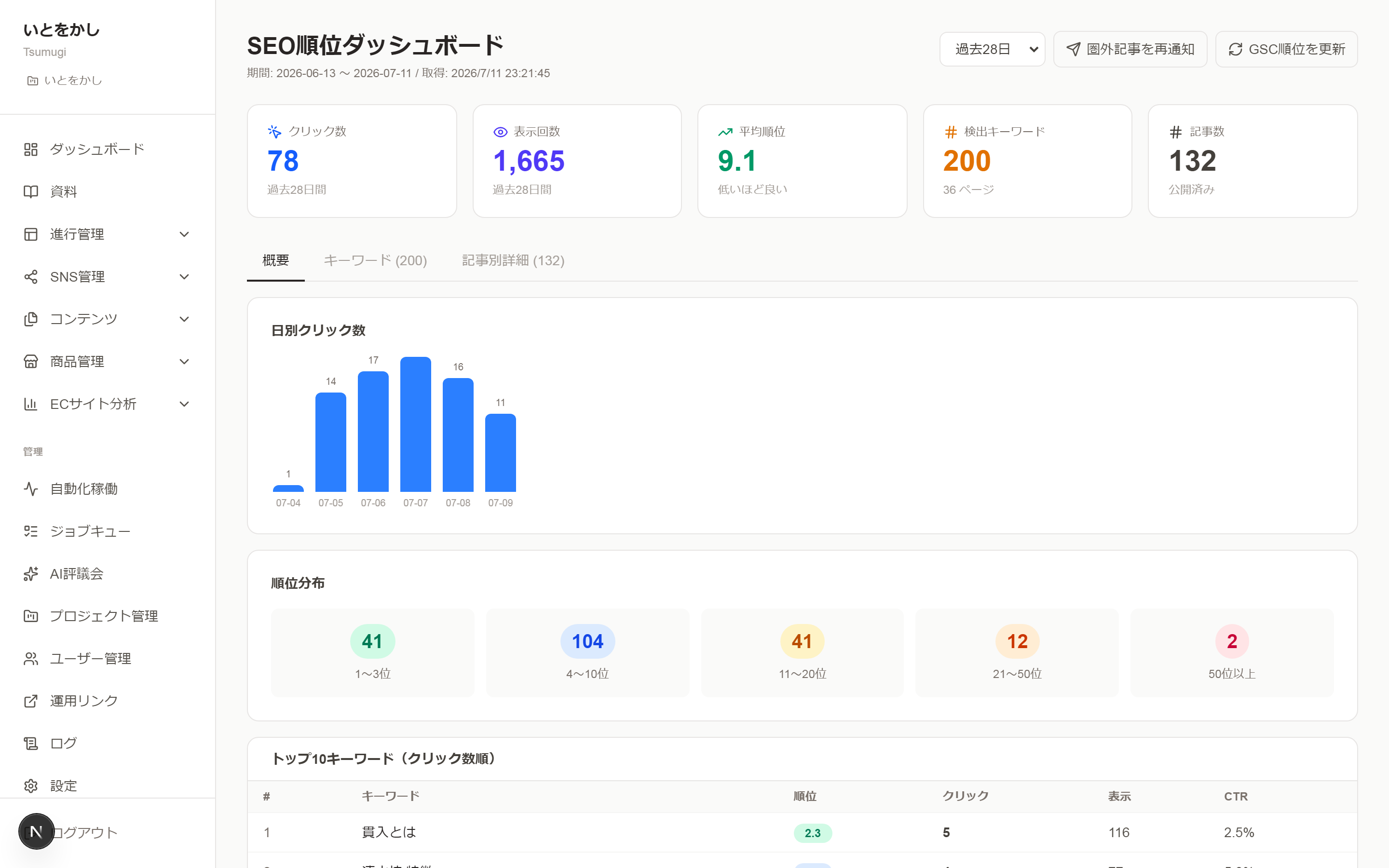Switch to the キーワード (200) tab
The image size is (1389, 868).
(375, 260)
